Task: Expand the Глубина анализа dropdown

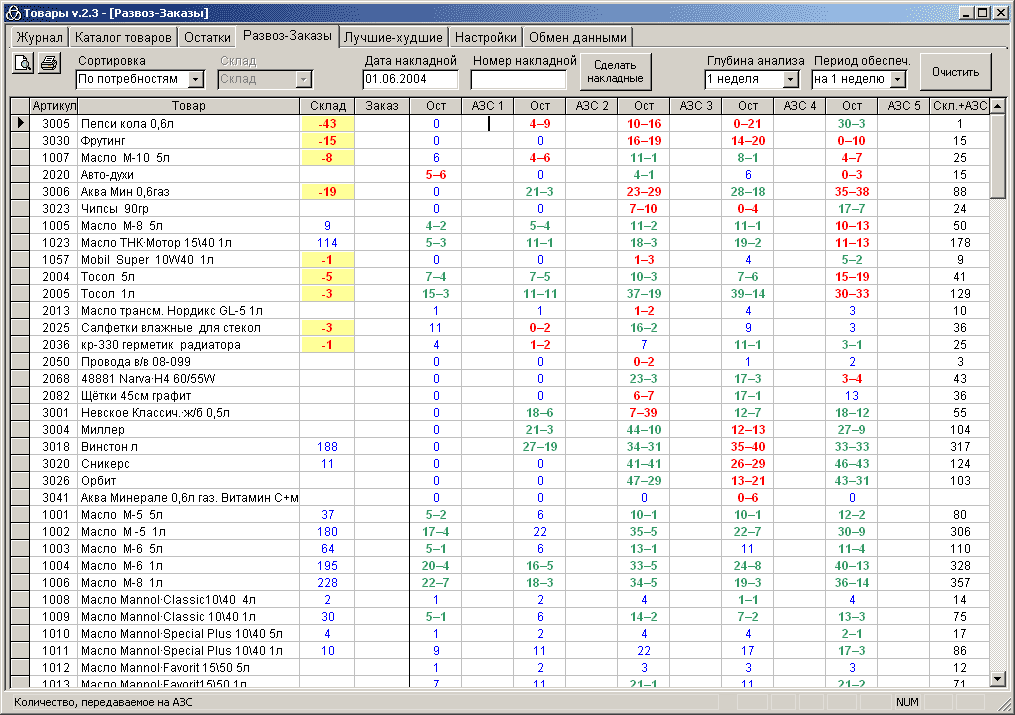Action: click(x=791, y=79)
